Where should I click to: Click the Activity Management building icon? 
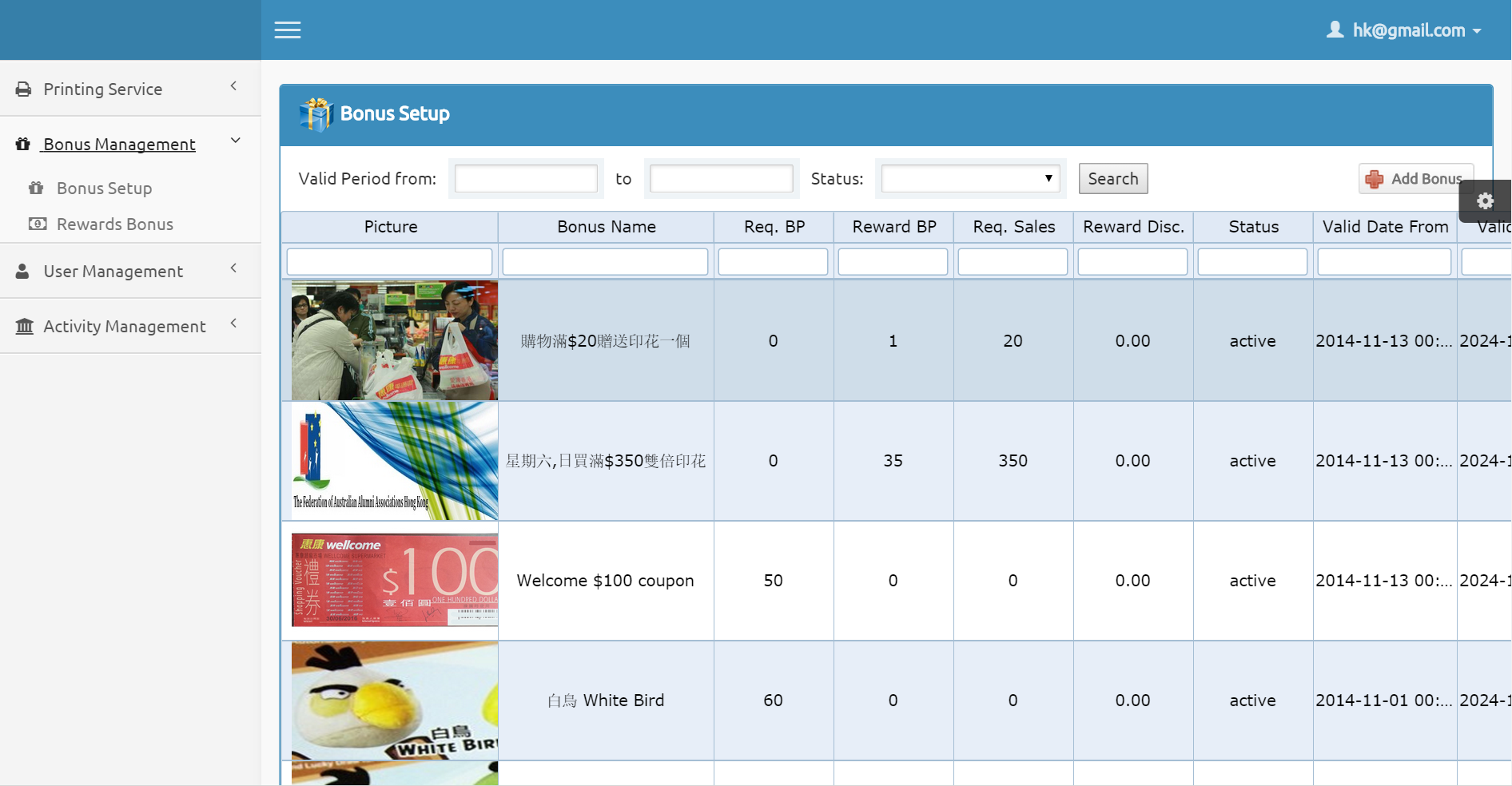tap(25, 326)
